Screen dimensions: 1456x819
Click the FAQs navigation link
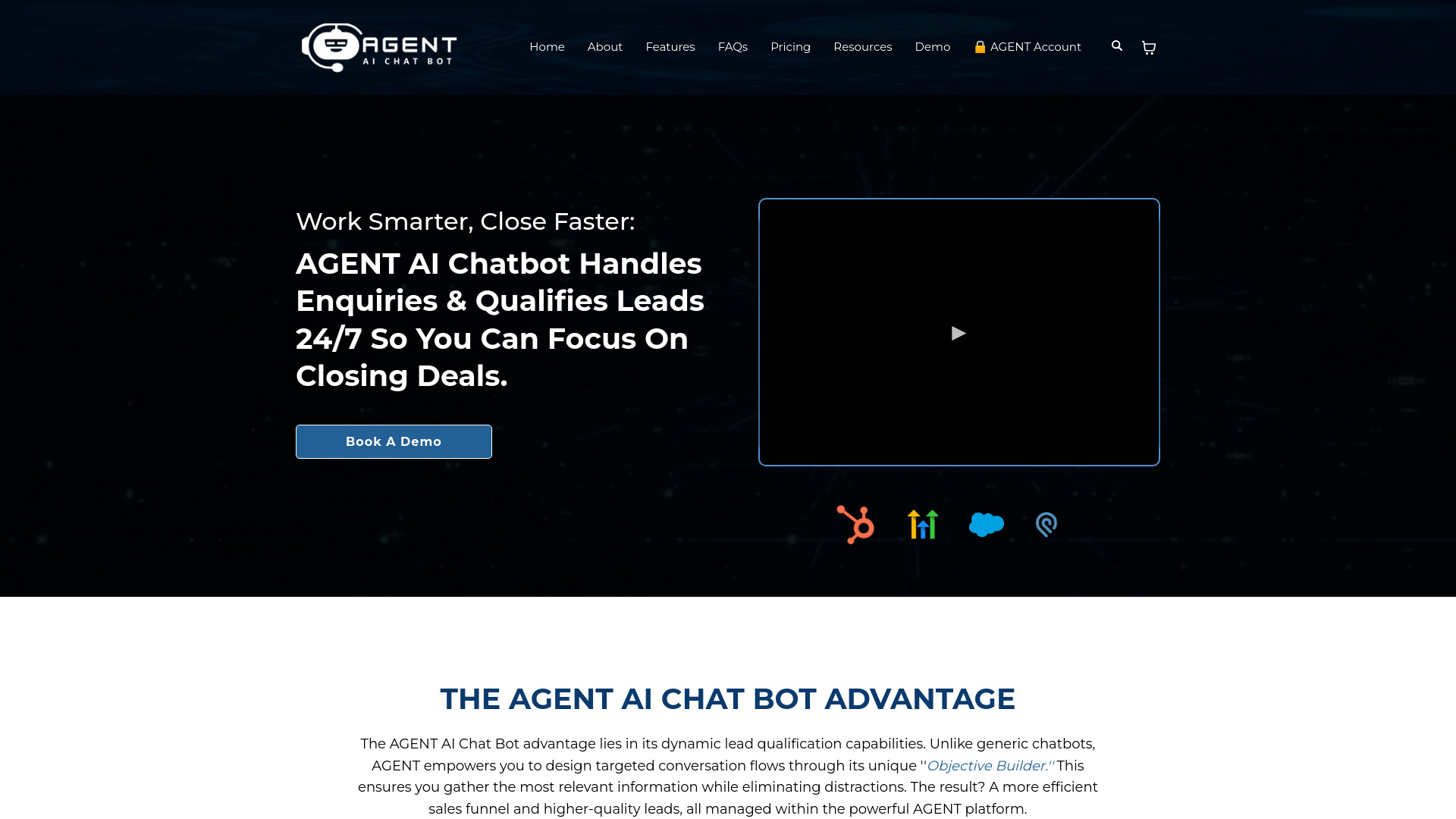tap(733, 47)
